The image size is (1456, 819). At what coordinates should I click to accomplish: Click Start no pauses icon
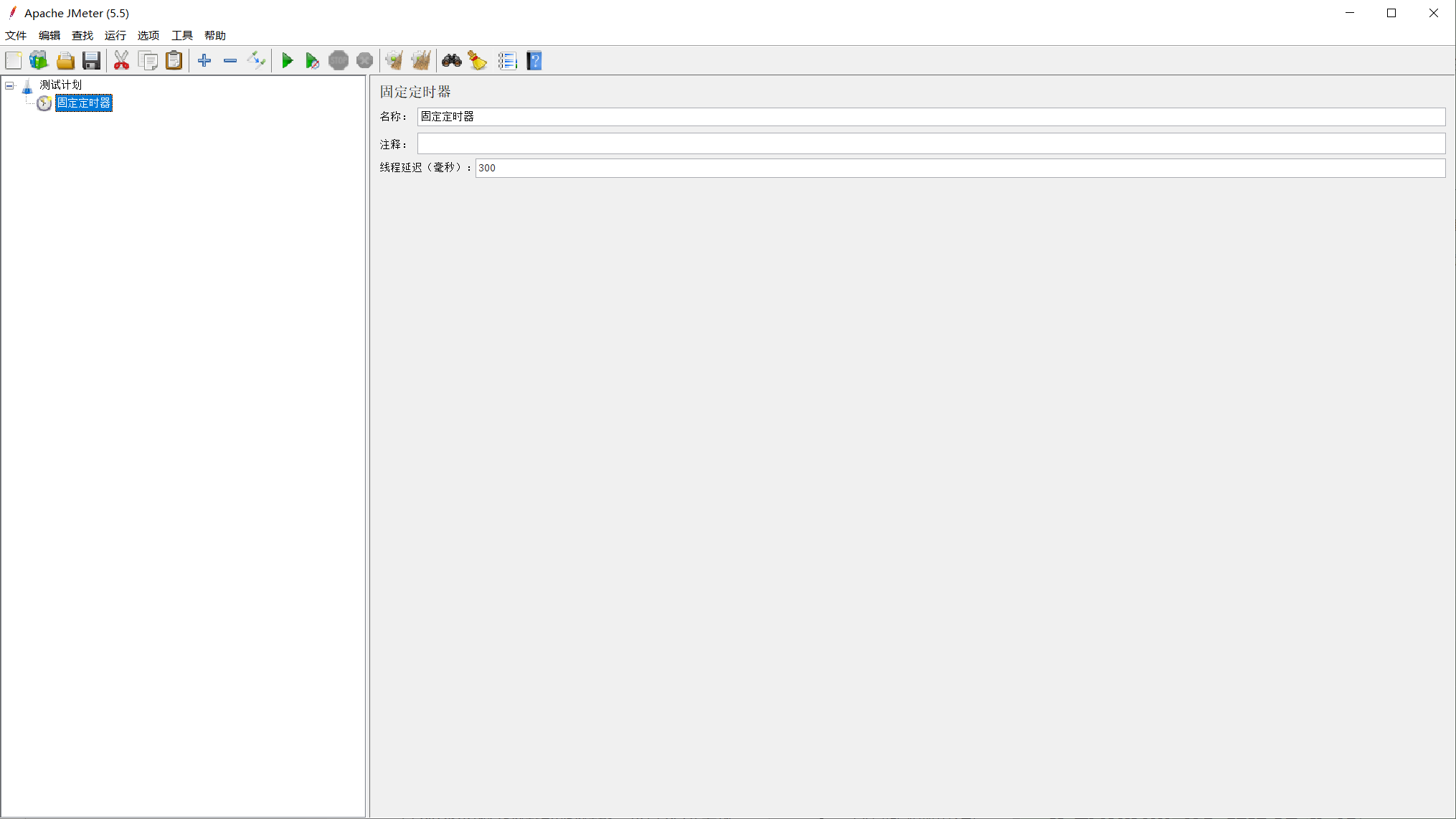(x=312, y=61)
